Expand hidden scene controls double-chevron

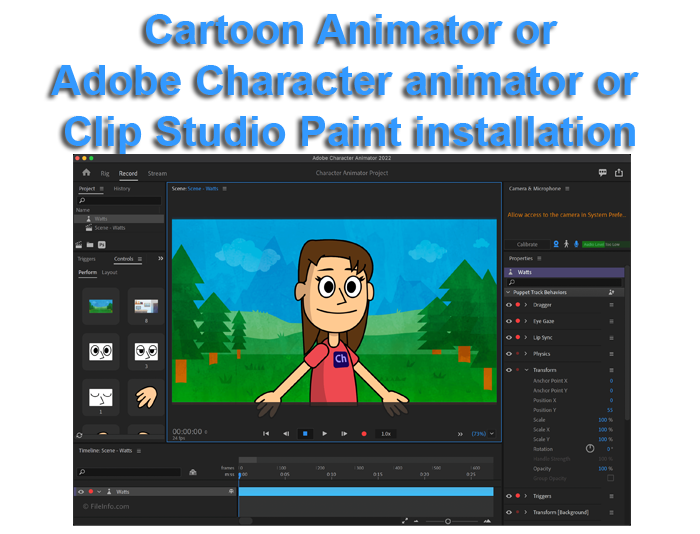tap(460, 434)
